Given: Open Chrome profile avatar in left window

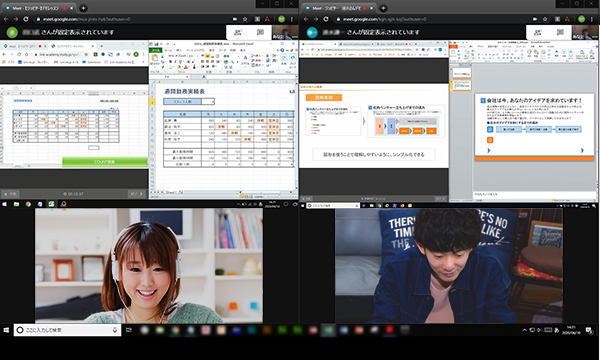Looking at the screenshot, I should pyautogui.click(x=282, y=19).
